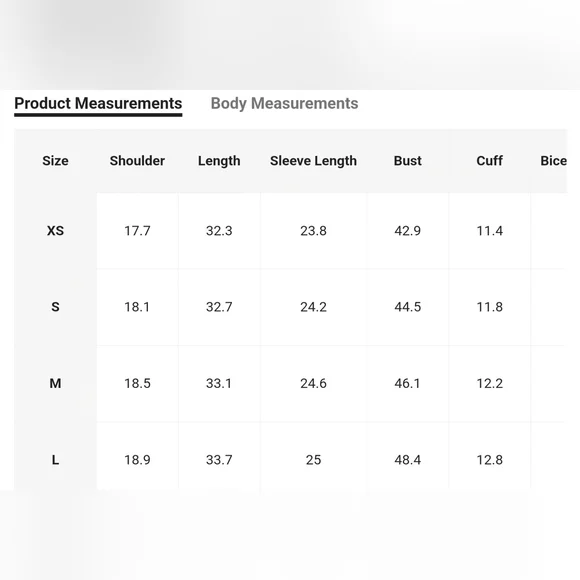580x580 pixels.
Task: Select the L size row label
Action: 55,460
